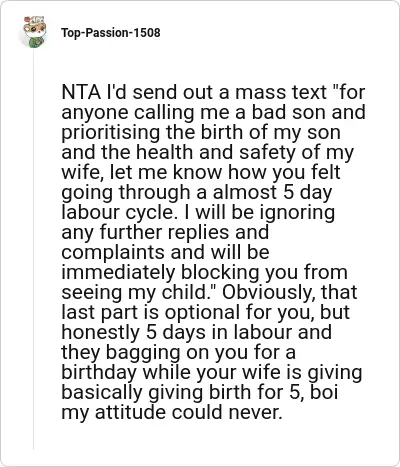This screenshot has width=400, height=467.
Task: Click the line 'prioritising the birth of my son'
Action: click(x=201, y=132)
